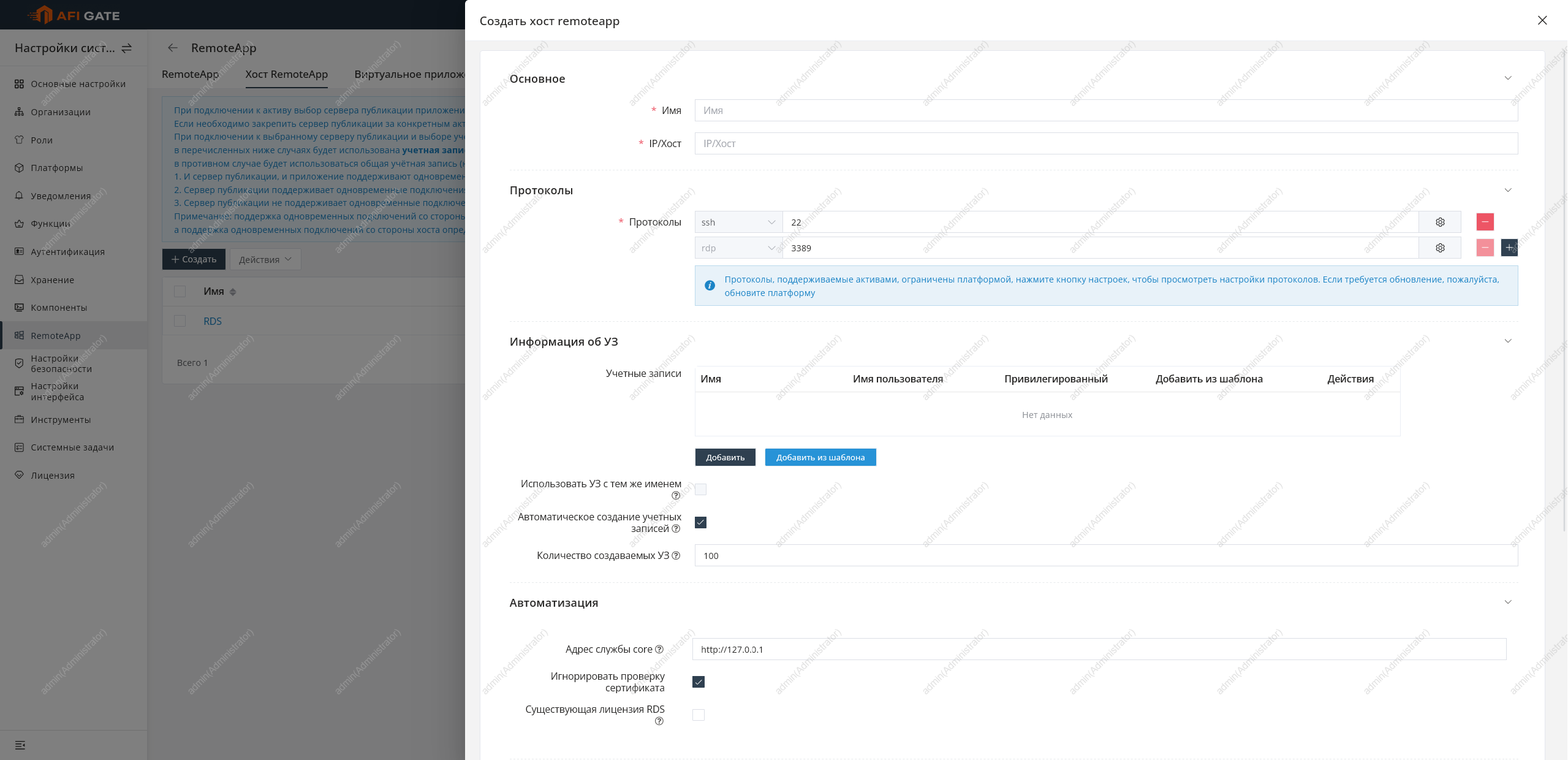Open Аутентификация in sidebar
This screenshot has width=1568, height=760.
pyautogui.click(x=74, y=252)
